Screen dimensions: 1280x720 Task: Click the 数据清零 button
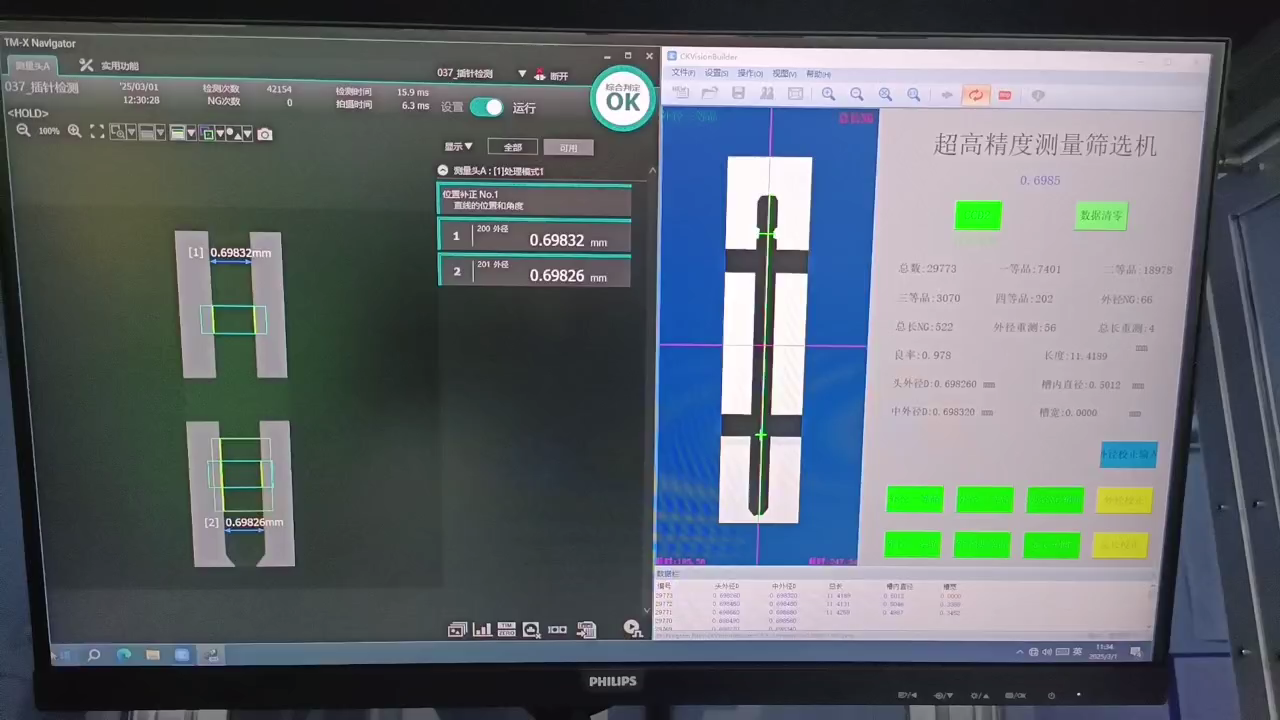(x=1100, y=215)
